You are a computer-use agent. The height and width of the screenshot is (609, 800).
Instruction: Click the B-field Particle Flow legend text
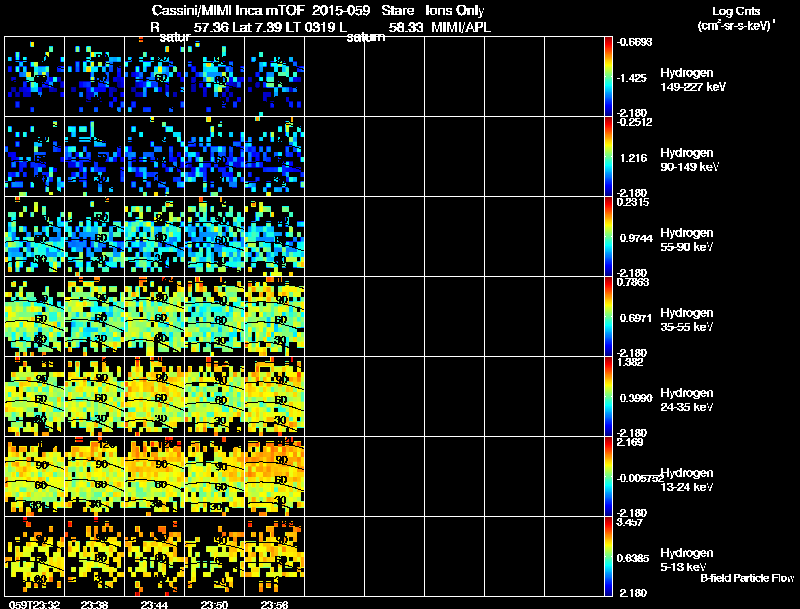[x=746, y=579]
